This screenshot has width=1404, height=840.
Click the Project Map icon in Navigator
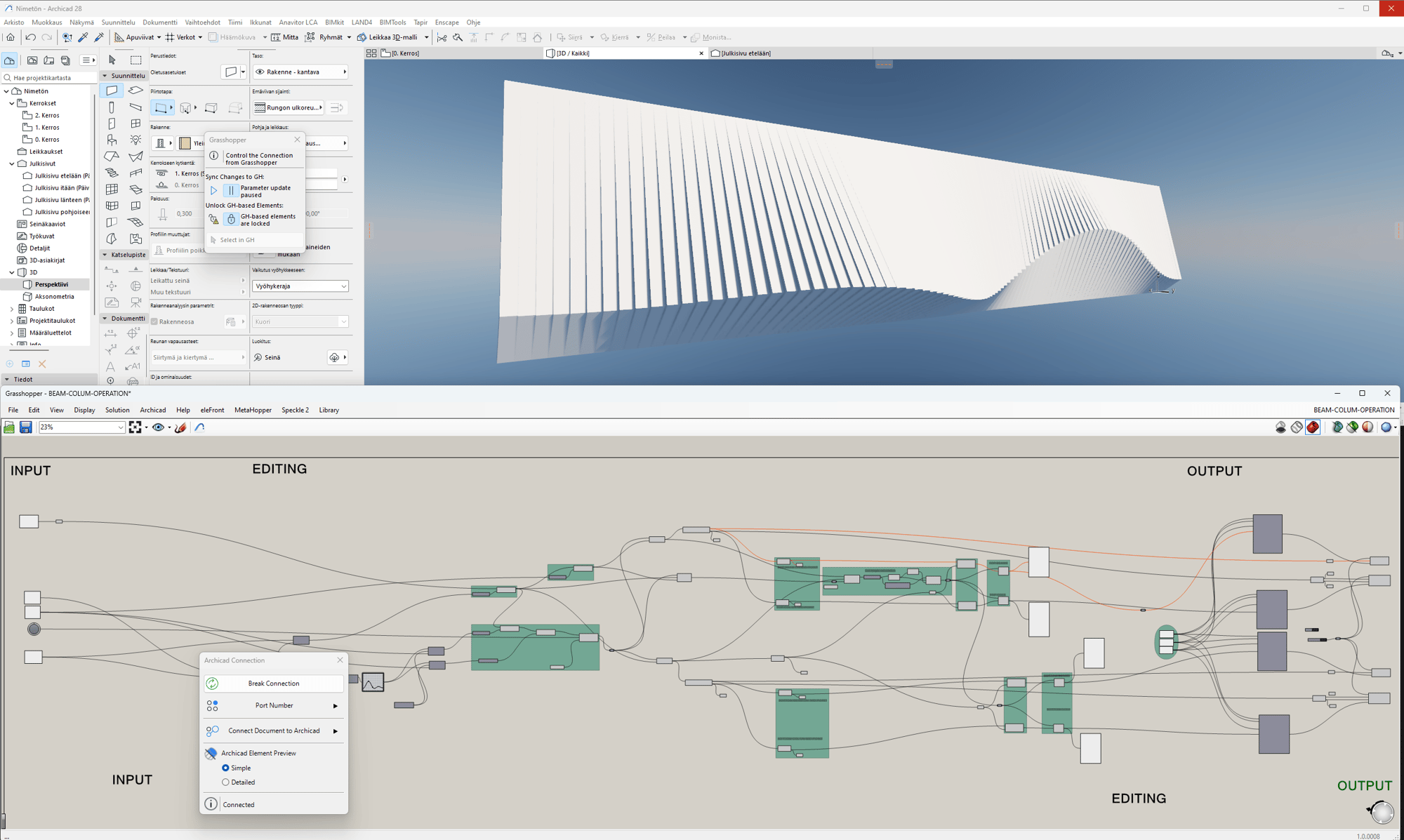point(10,60)
